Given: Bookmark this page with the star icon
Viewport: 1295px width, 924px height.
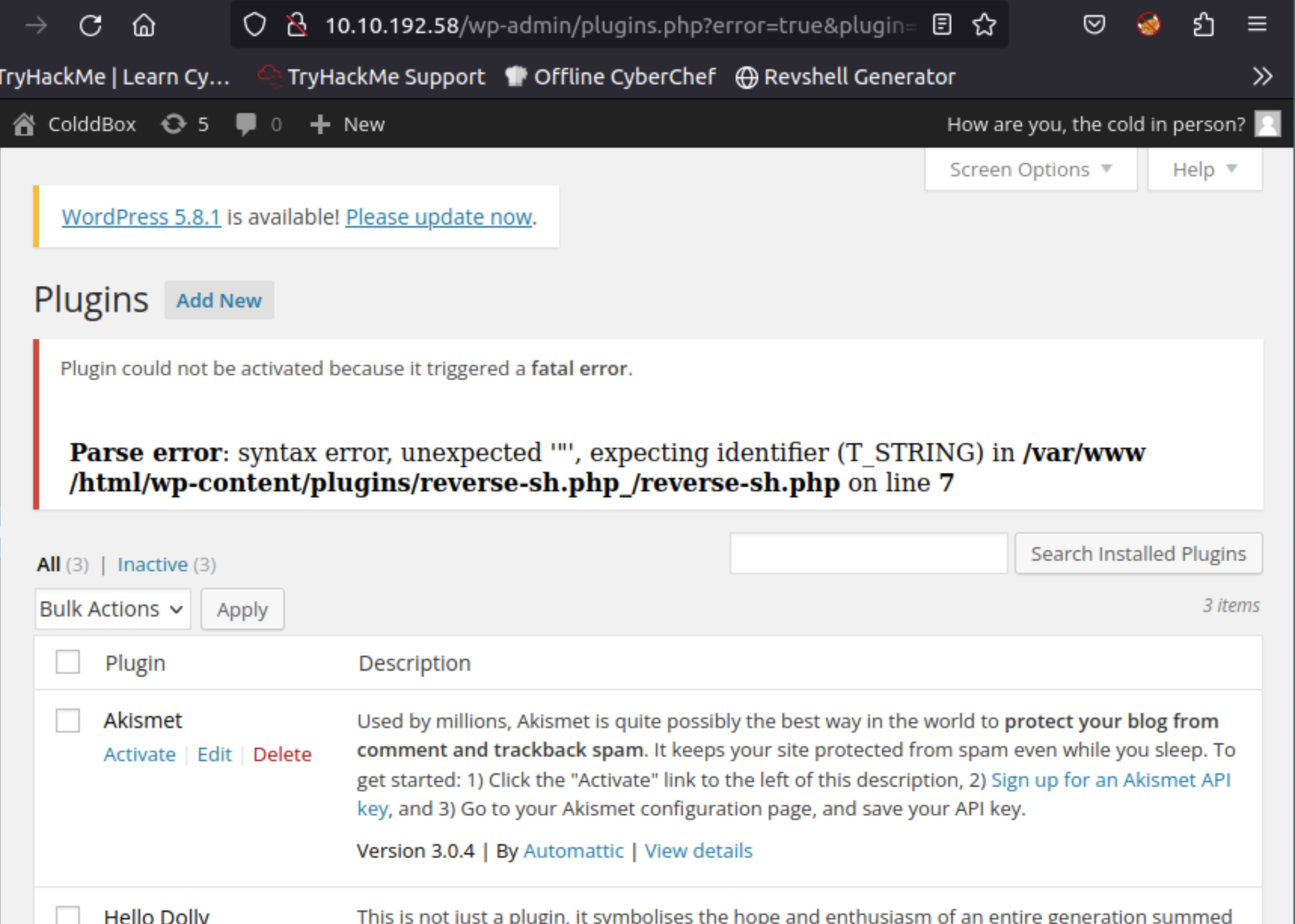Looking at the screenshot, I should click(984, 25).
